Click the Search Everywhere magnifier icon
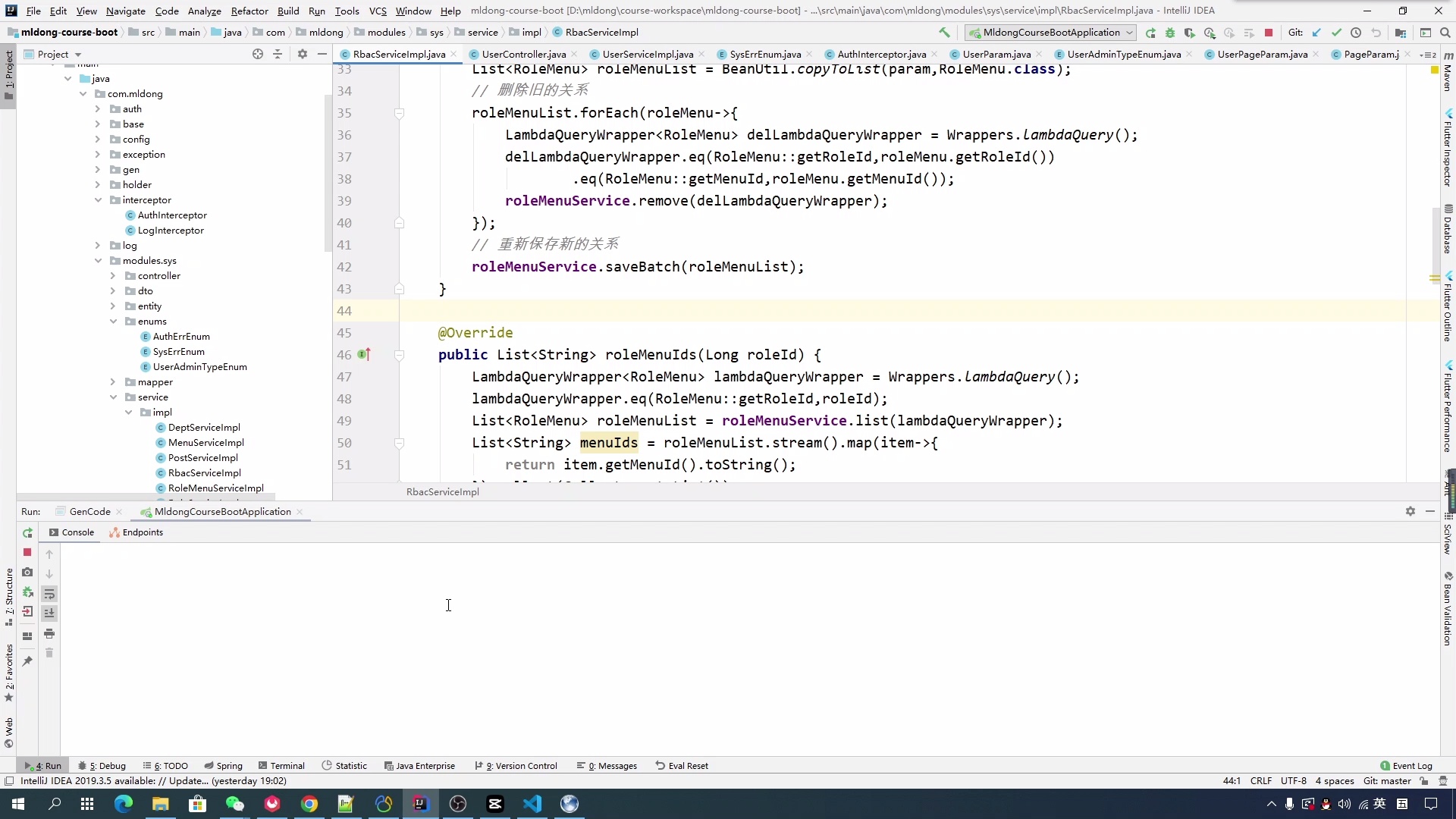This screenshot has height=819, width=1456. (x=1445, y=33)
